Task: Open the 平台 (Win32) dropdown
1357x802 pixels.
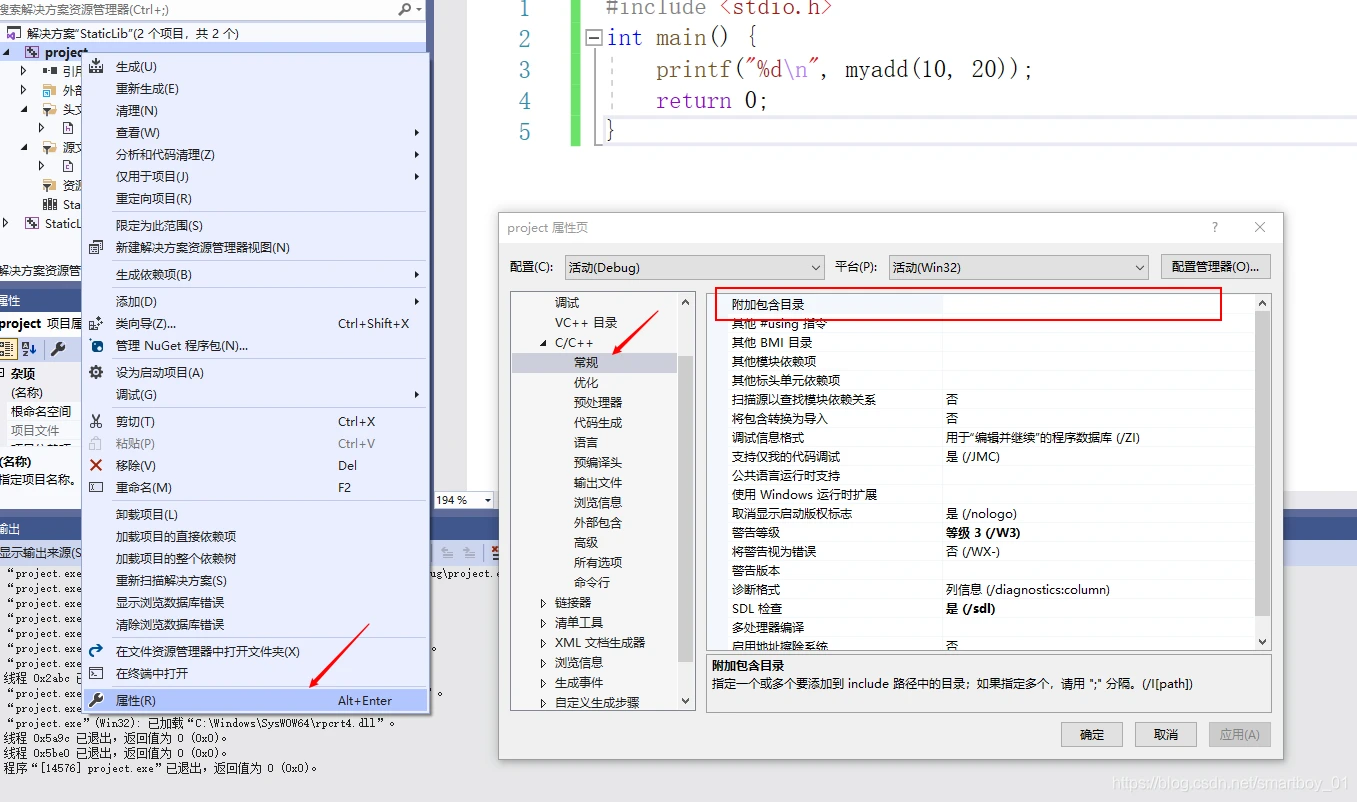Action: [x=1018, y=267]
